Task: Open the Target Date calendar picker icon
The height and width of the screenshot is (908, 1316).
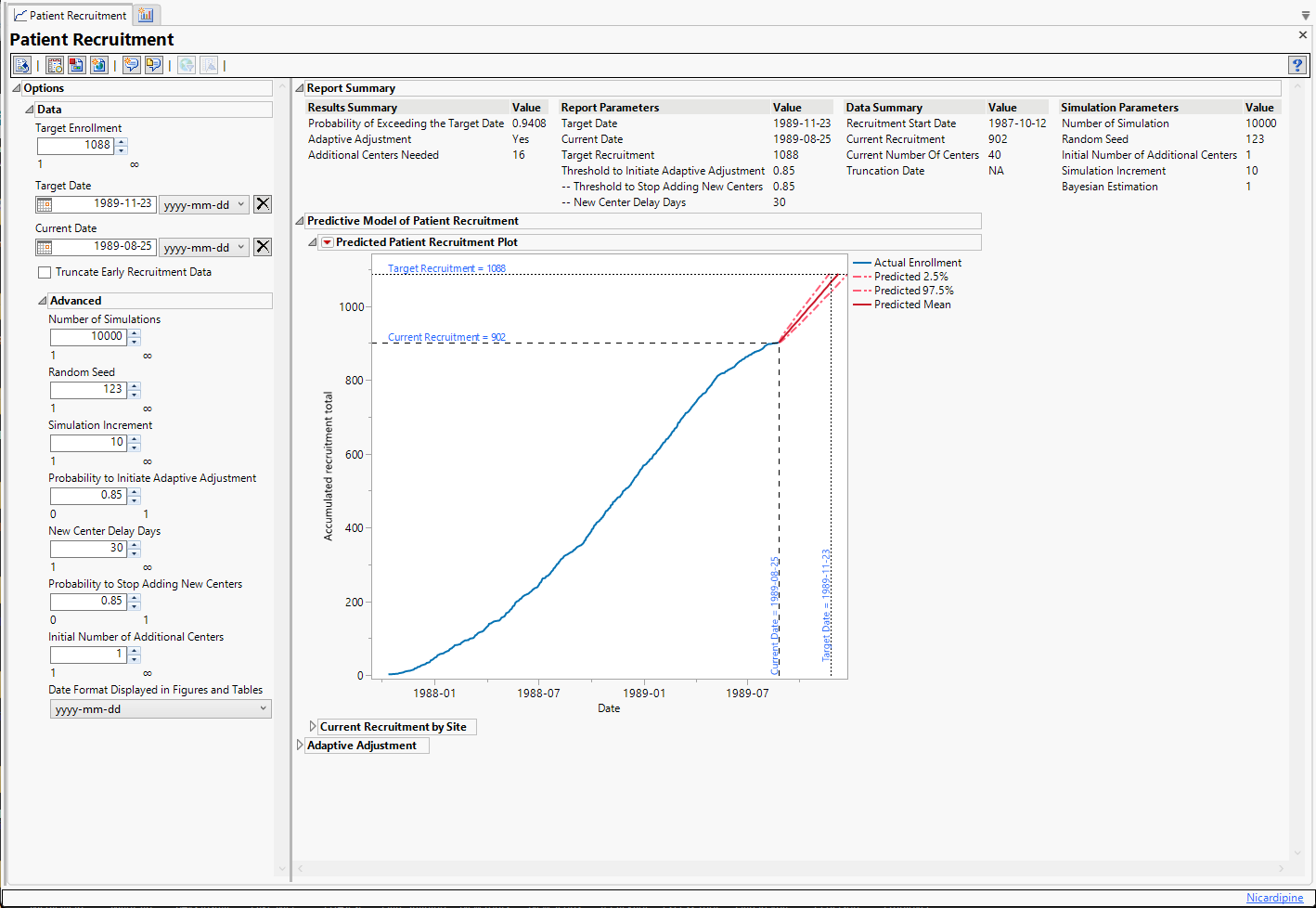Action: coord(45,204)
